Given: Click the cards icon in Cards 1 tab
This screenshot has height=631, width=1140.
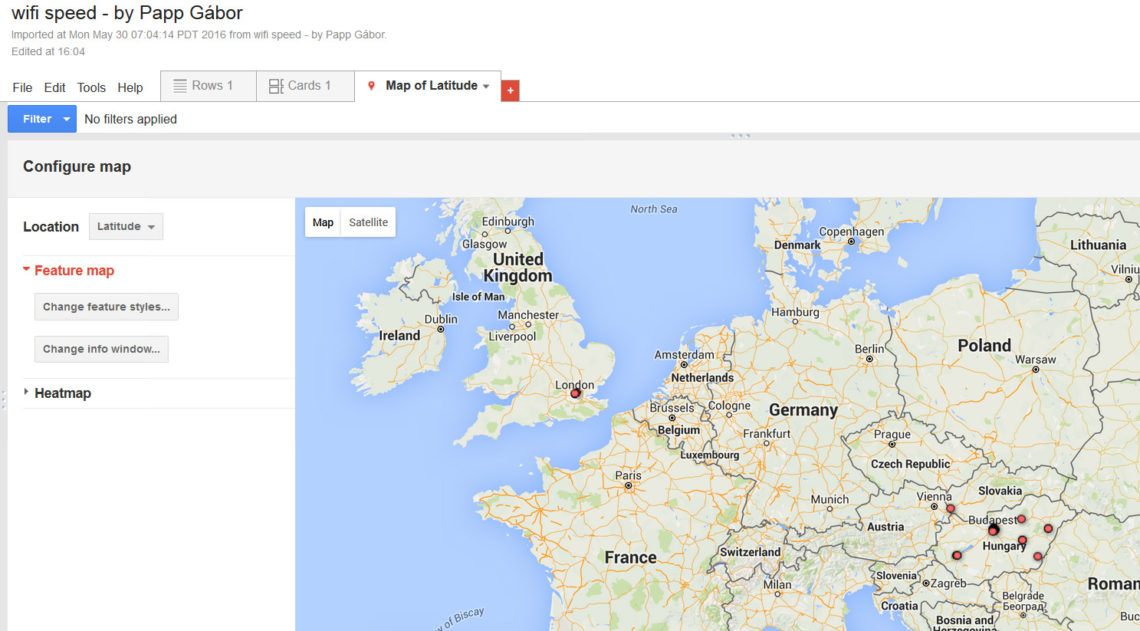Looking at the screenshot, I should click(276, 86).
